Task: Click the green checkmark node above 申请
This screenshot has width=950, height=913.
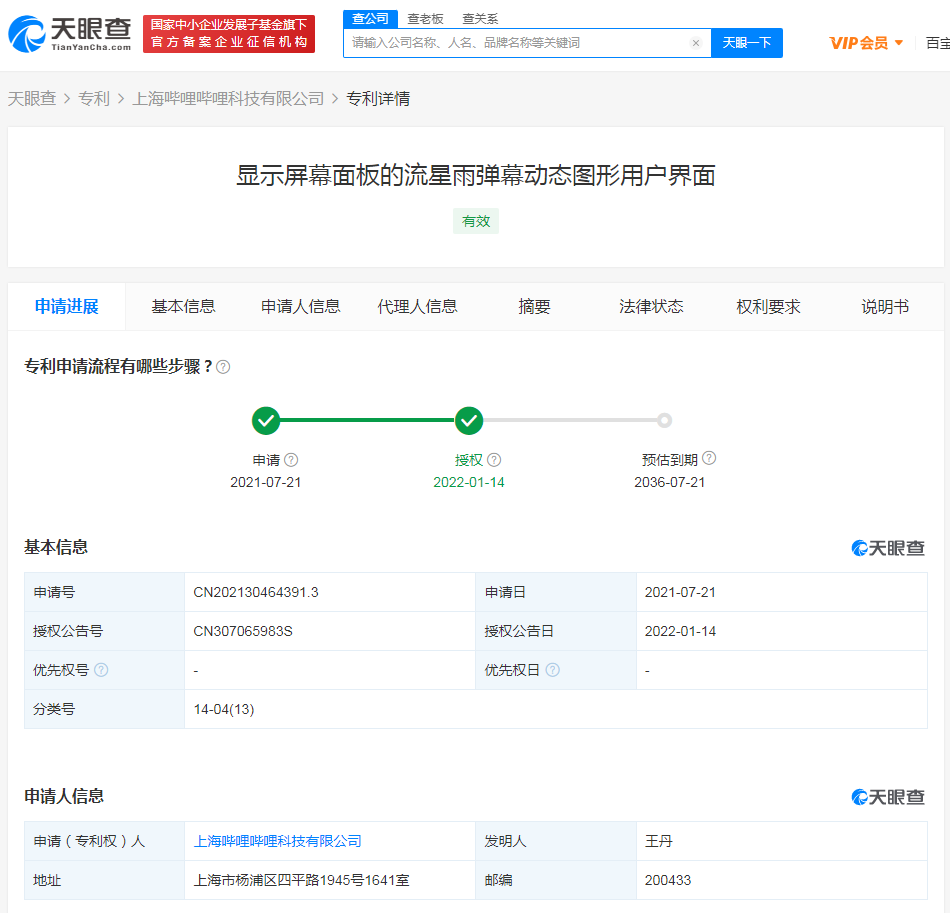Action: [266, 420]
